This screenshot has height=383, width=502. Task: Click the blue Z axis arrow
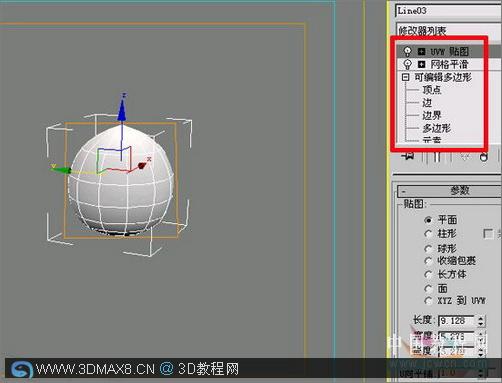tap(122, 110)
